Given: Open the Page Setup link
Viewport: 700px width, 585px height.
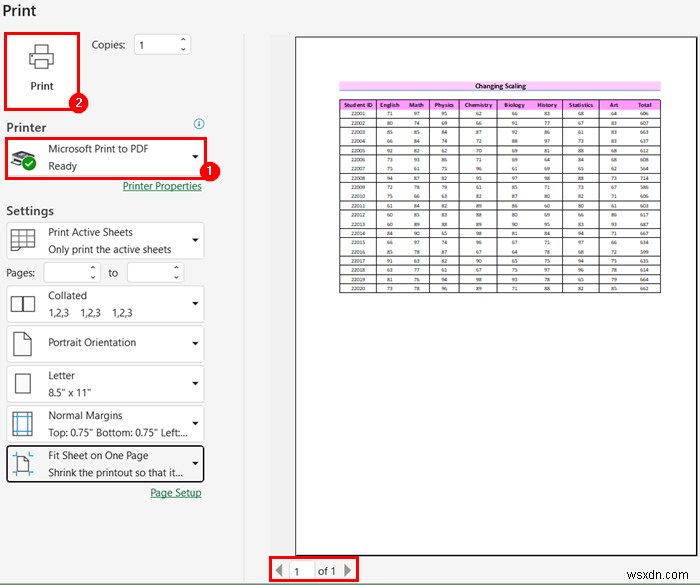Looking at the screenshot, I should click(176, 493).
